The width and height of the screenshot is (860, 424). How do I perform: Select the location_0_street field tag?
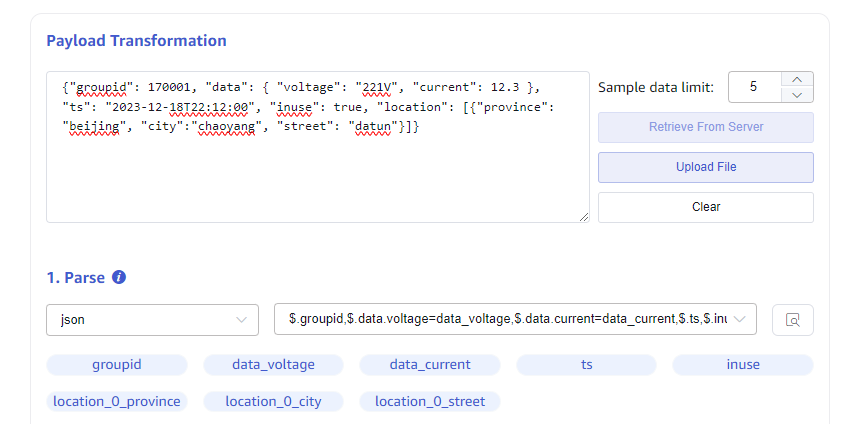[x=429, y=401]
